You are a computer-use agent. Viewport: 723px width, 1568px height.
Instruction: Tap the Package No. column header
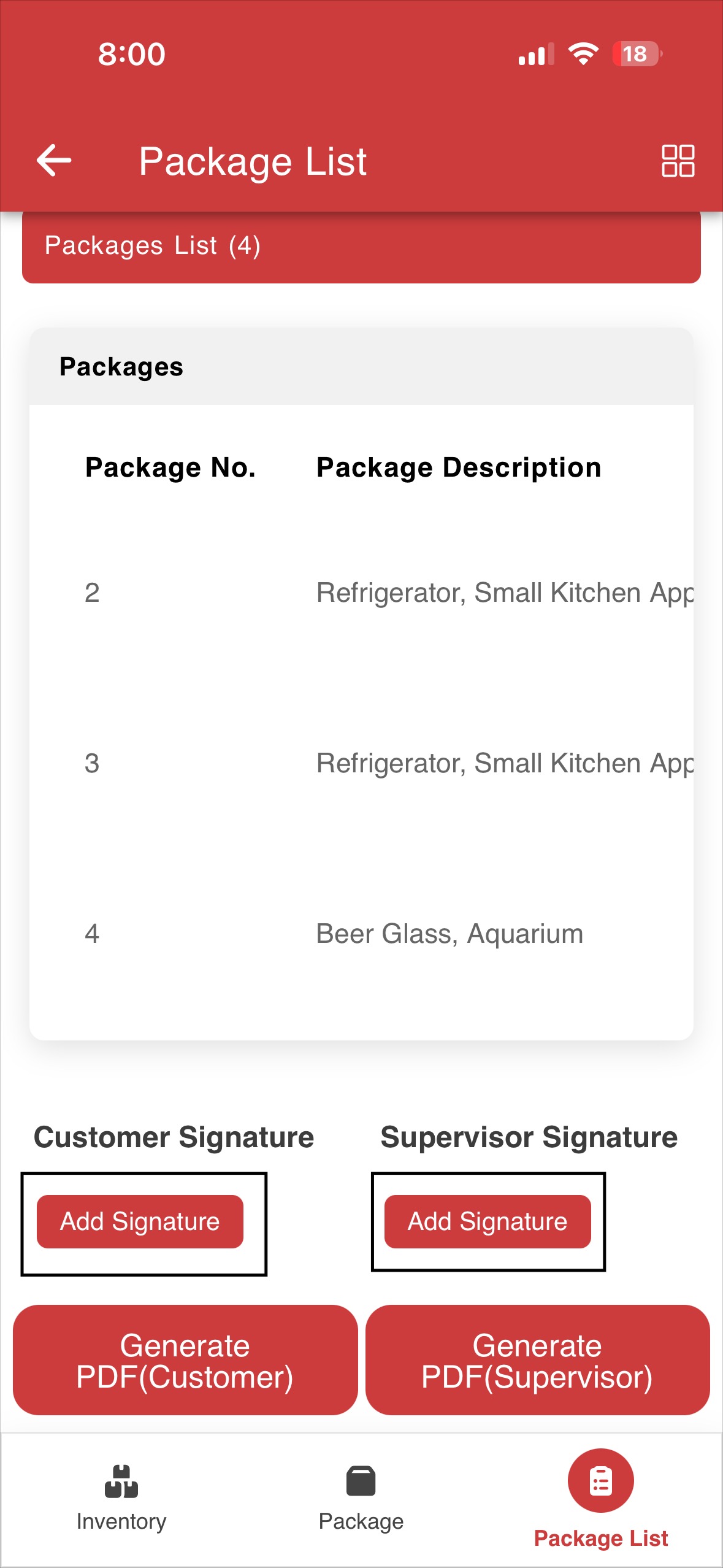pyautogui.click(x=170, y=467)
